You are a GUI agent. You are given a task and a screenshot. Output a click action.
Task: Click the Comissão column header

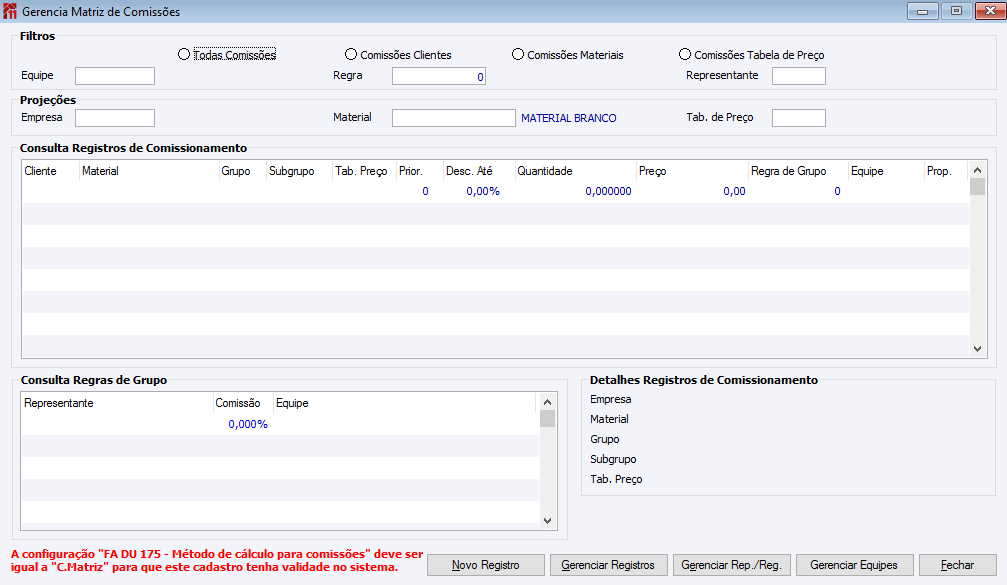(242, 403)
